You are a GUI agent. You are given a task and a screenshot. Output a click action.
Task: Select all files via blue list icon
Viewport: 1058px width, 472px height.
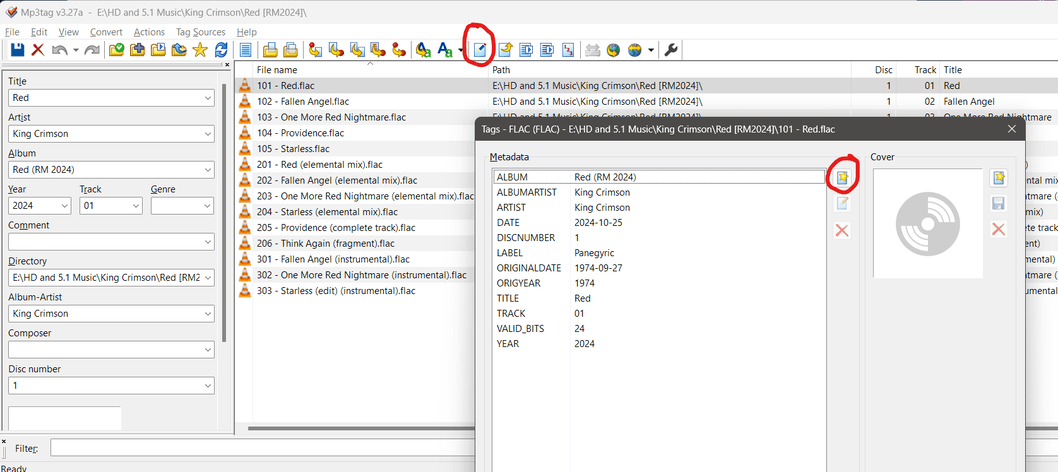(x=245, y=50)
